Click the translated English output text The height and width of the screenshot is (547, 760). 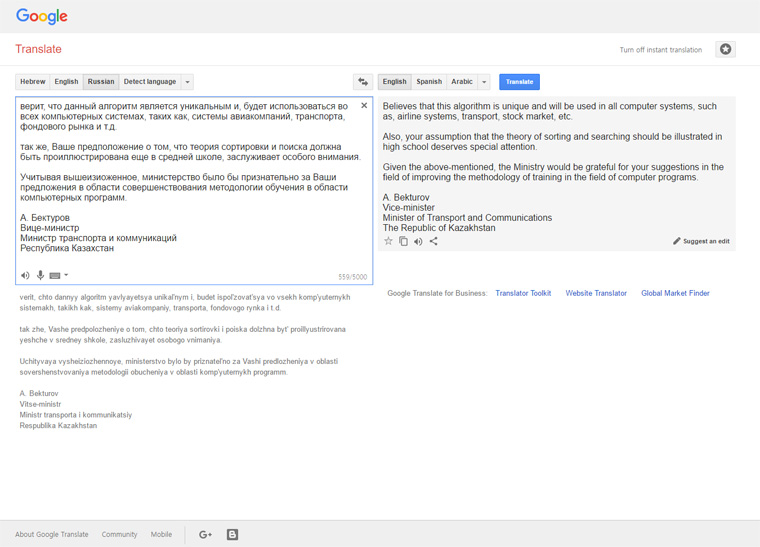(553, 167)
